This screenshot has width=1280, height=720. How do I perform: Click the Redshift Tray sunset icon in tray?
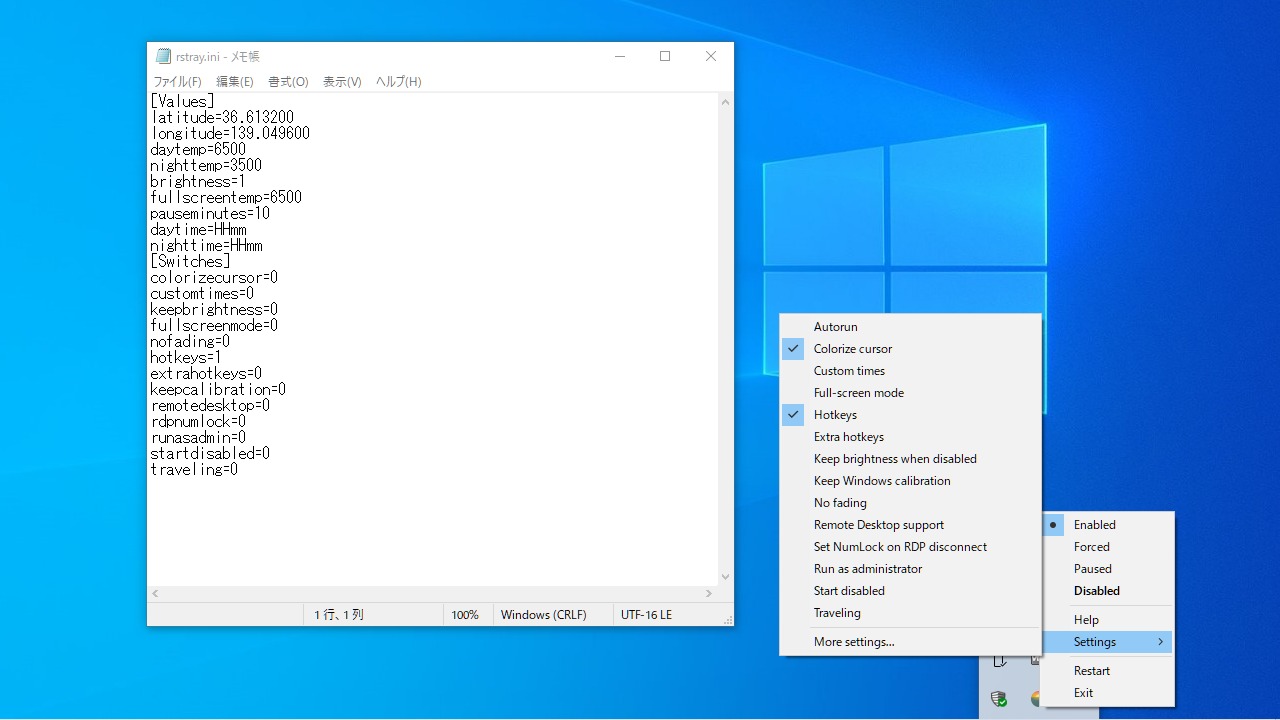click(1036, 698)
